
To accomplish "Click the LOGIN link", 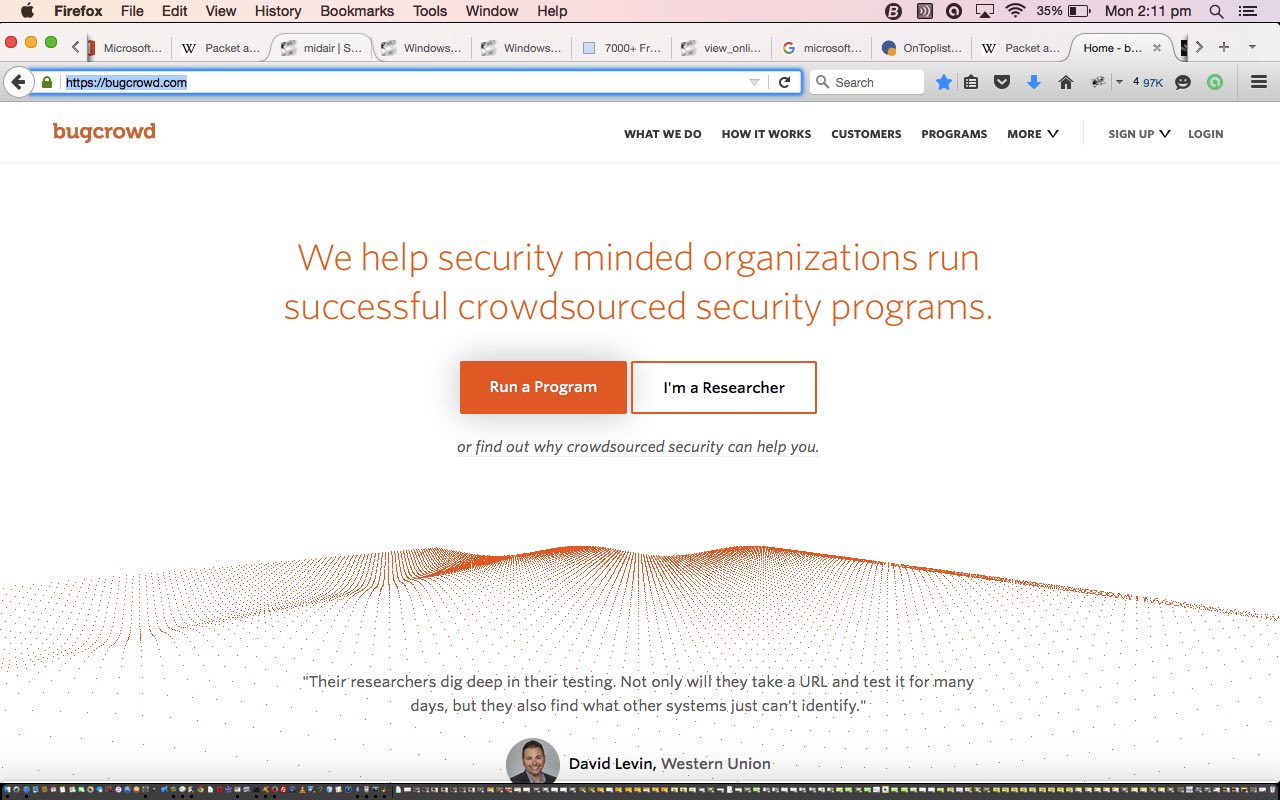I will pyautogui.click(x=1205, y=134).
